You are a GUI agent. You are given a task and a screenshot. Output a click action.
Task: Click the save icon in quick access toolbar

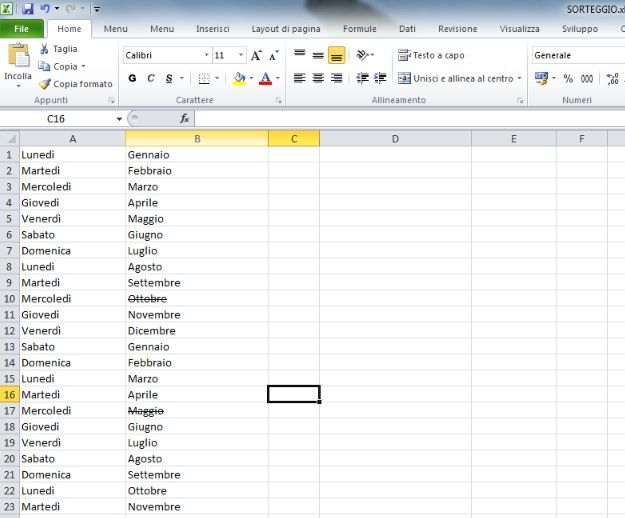coord(28,8)
